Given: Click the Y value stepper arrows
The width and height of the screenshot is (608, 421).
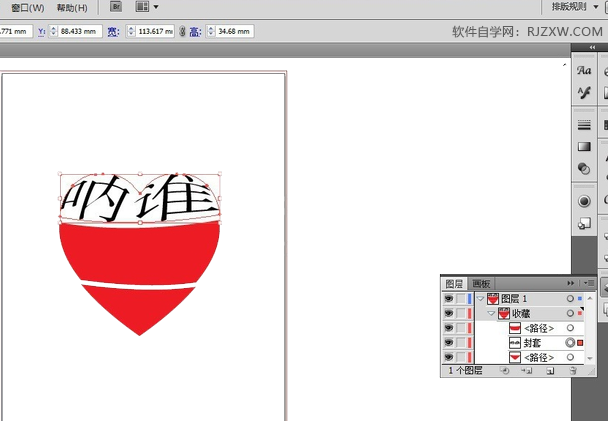Looking at the screenshot, I should (54, 31).
